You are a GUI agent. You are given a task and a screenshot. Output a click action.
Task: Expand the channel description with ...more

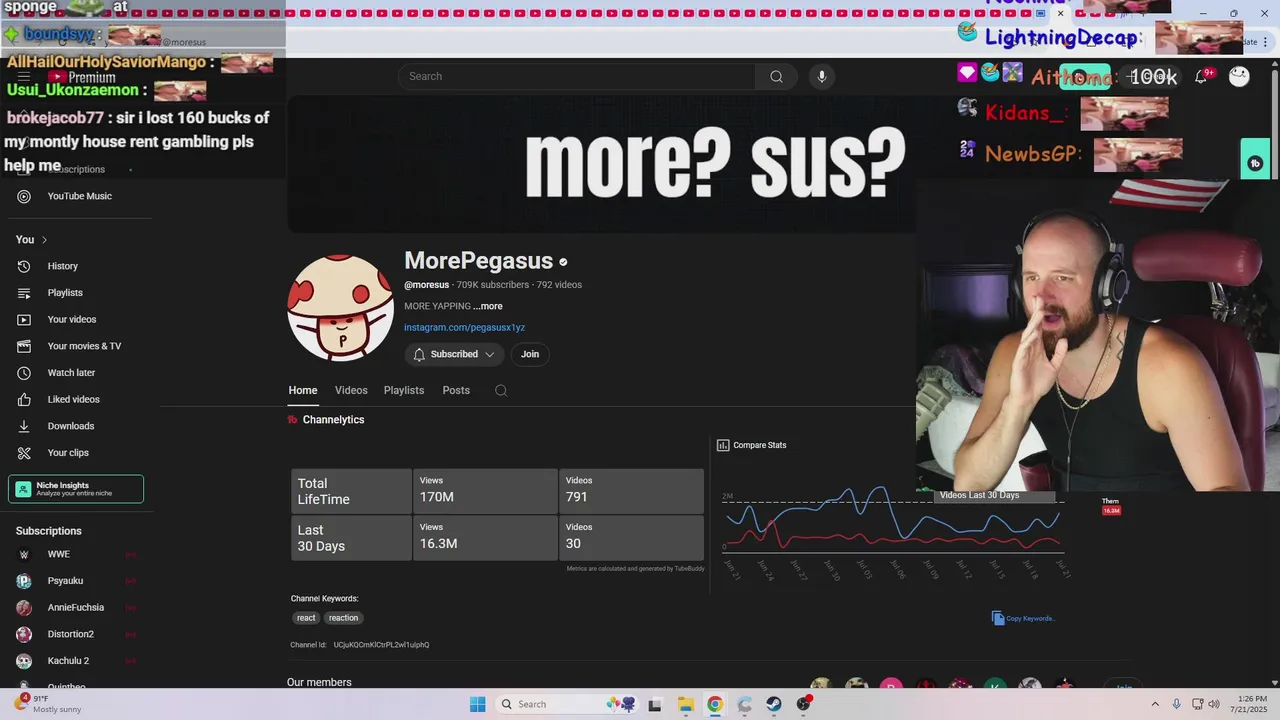point(488,306)
